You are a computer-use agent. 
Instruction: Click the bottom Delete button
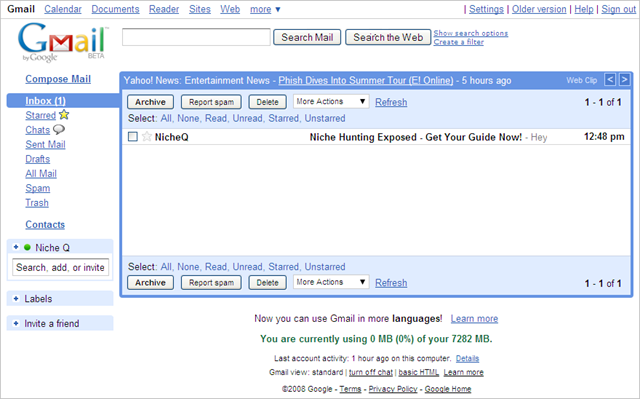(267, 283)
